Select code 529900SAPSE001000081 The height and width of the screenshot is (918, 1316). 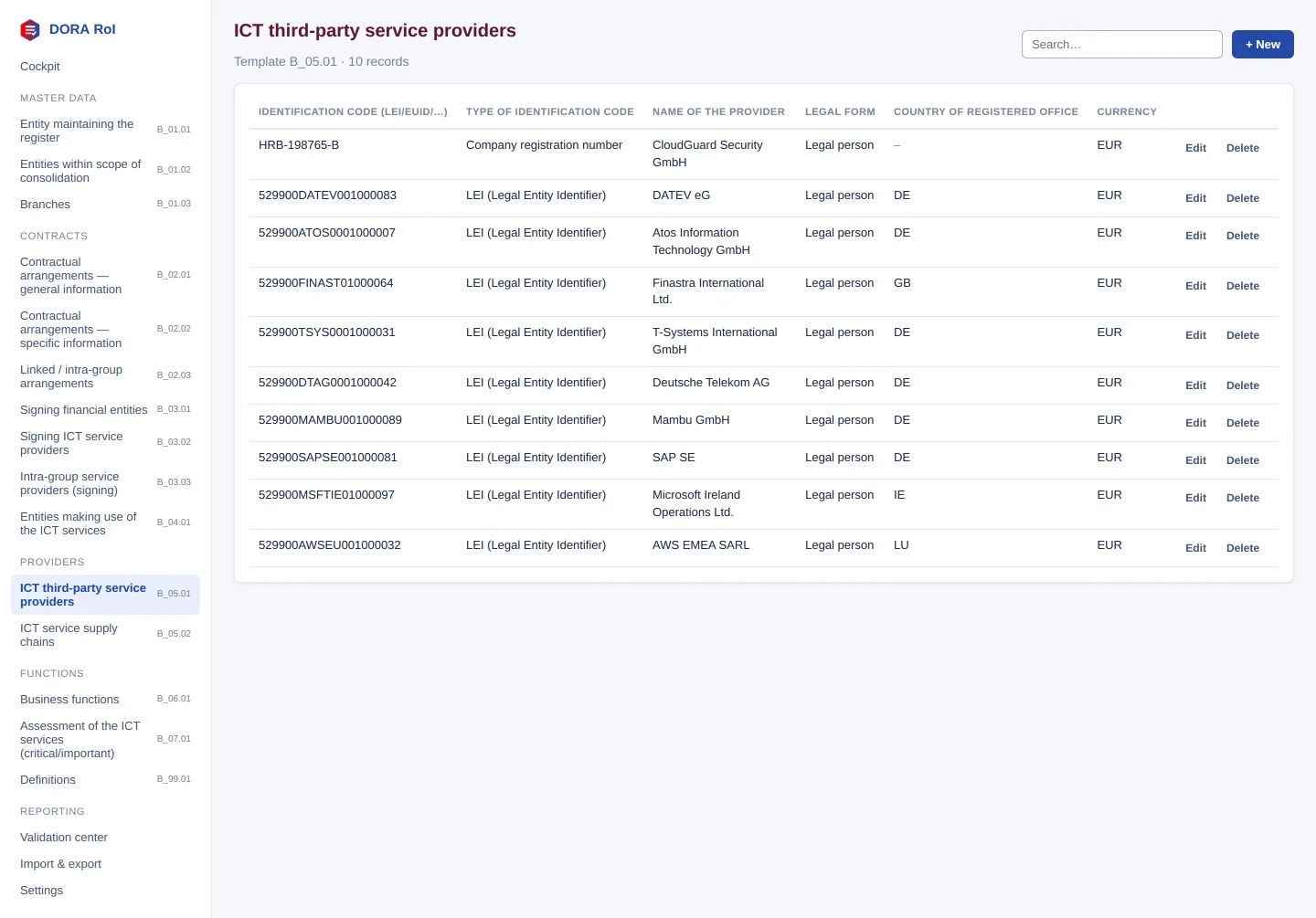(328, 458)
